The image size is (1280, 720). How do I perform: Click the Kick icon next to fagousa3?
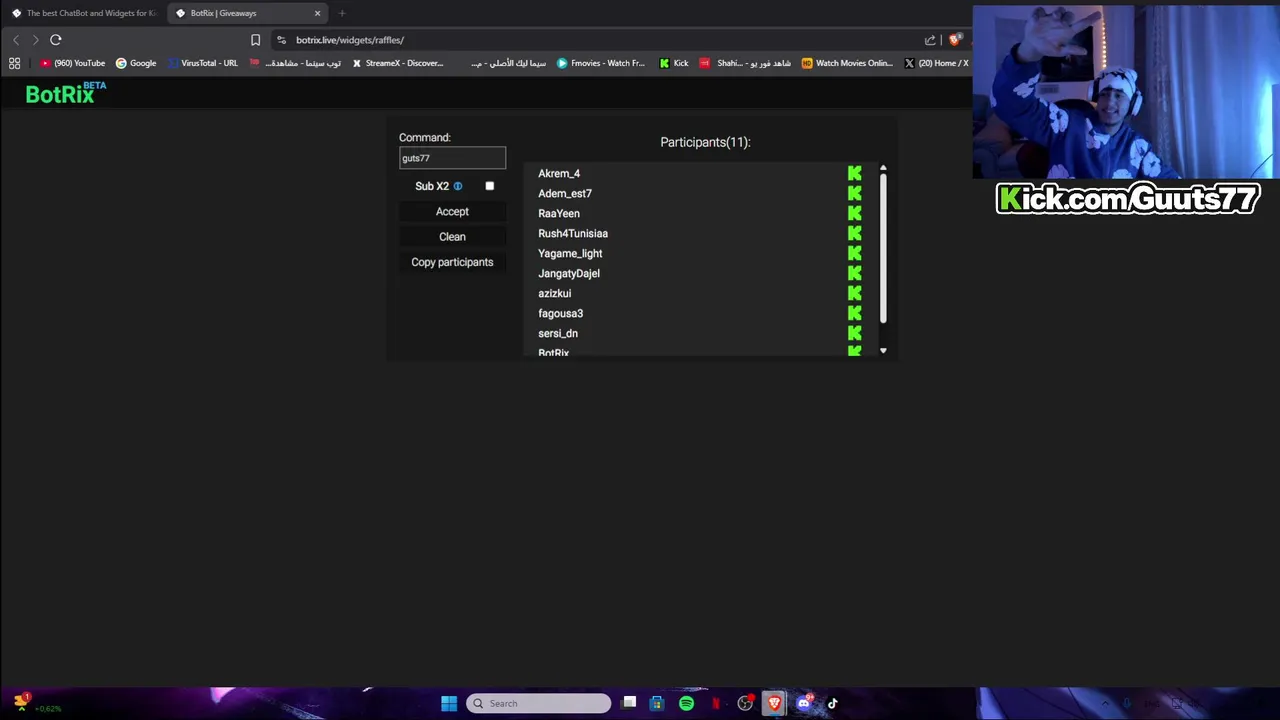tap(855, 313)
